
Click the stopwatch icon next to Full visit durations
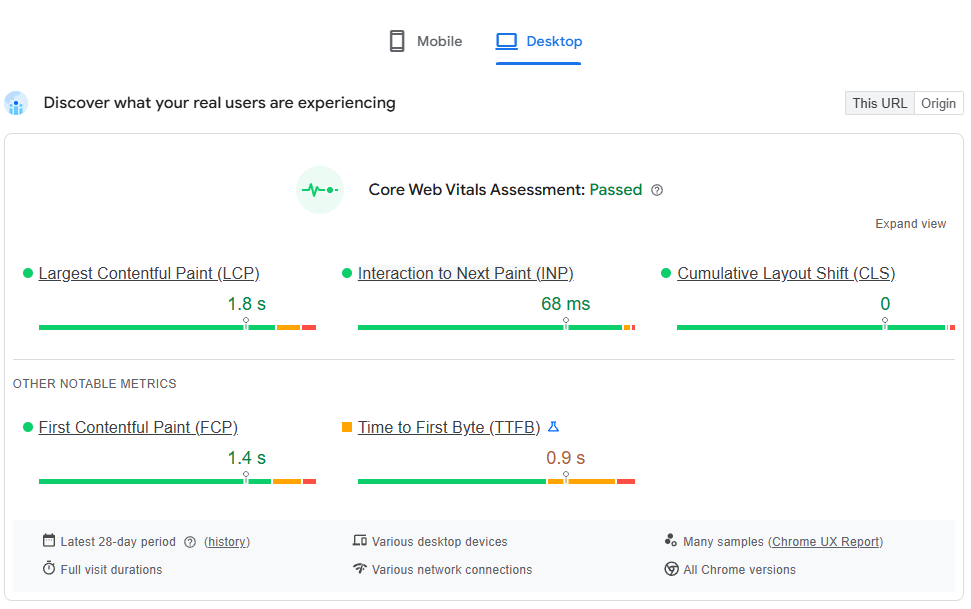click(47, 569)
